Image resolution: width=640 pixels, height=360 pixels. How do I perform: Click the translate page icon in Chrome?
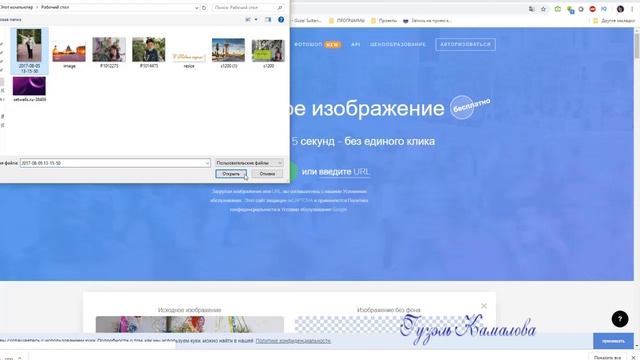tap(531, 9)
